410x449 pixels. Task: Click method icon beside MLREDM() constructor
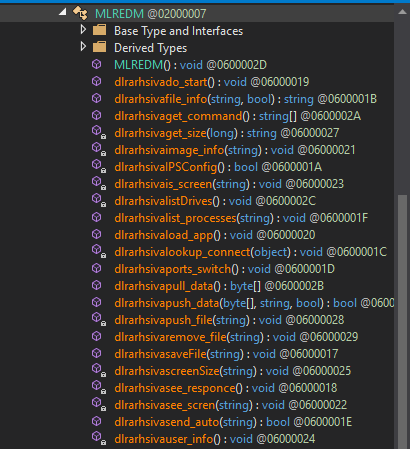[x=97, y=64]
